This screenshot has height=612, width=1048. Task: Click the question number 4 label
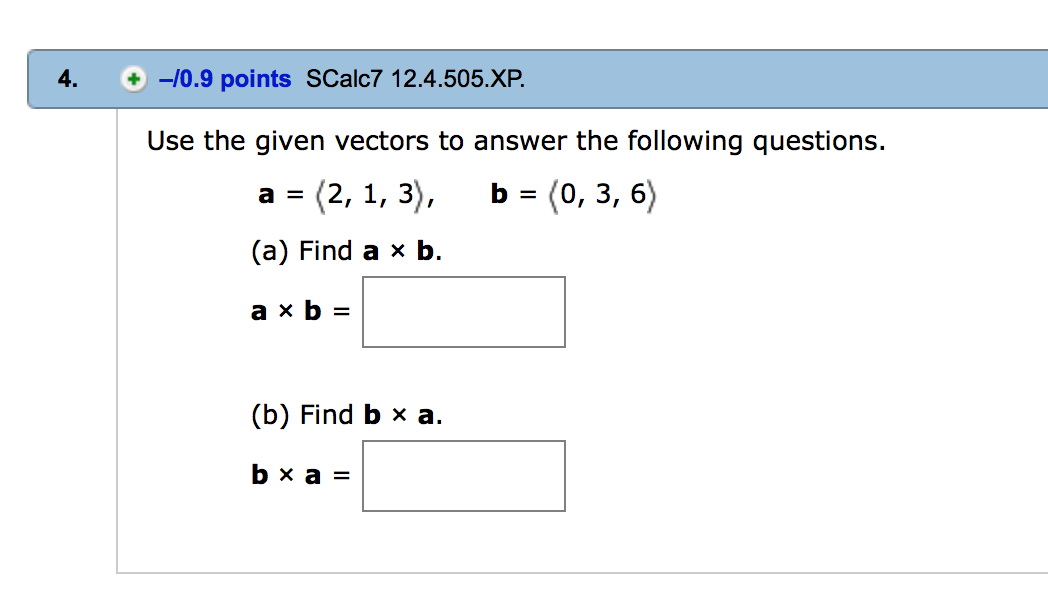(66, 78)
